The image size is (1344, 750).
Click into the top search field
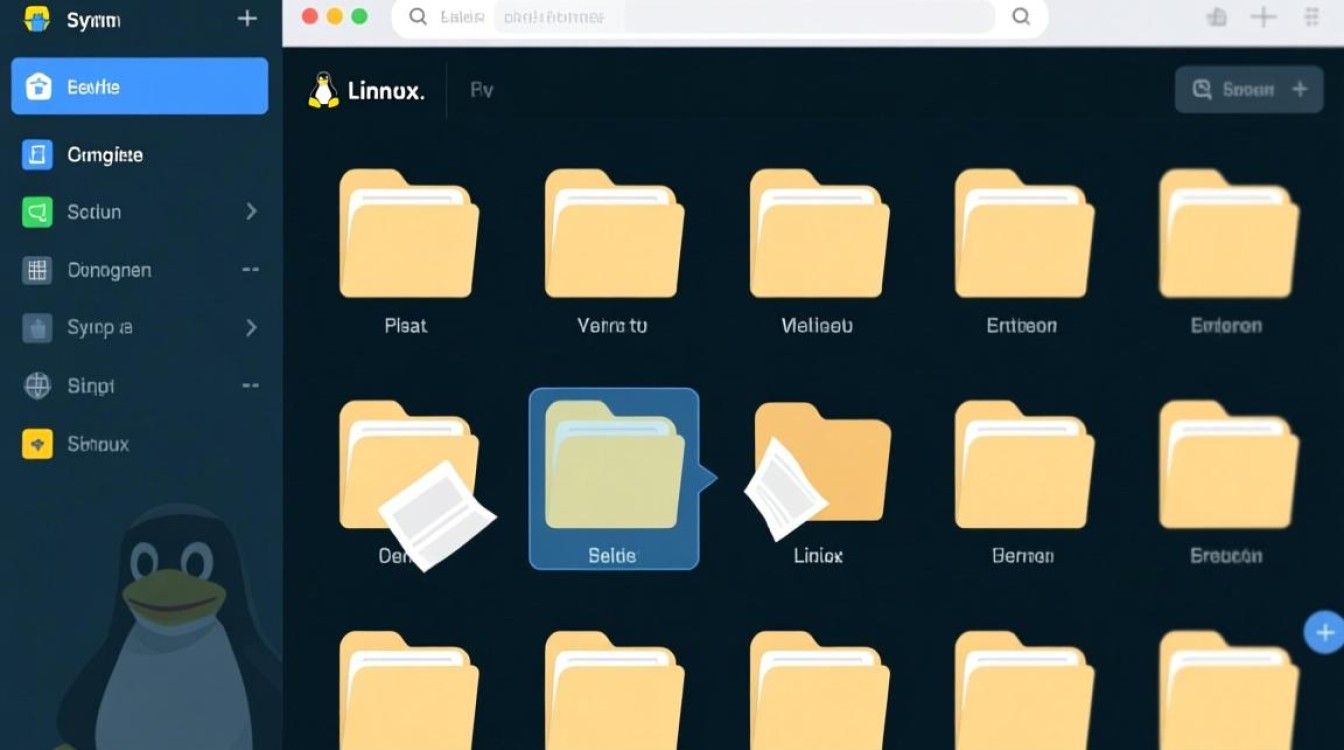(x=700, y=17)
